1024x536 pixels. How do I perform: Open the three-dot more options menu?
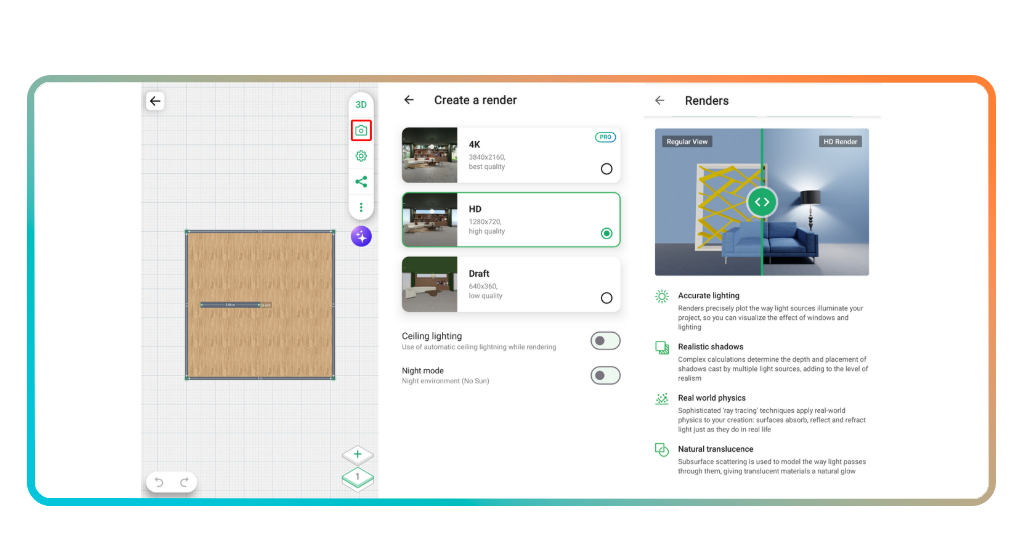coord(361,207)
